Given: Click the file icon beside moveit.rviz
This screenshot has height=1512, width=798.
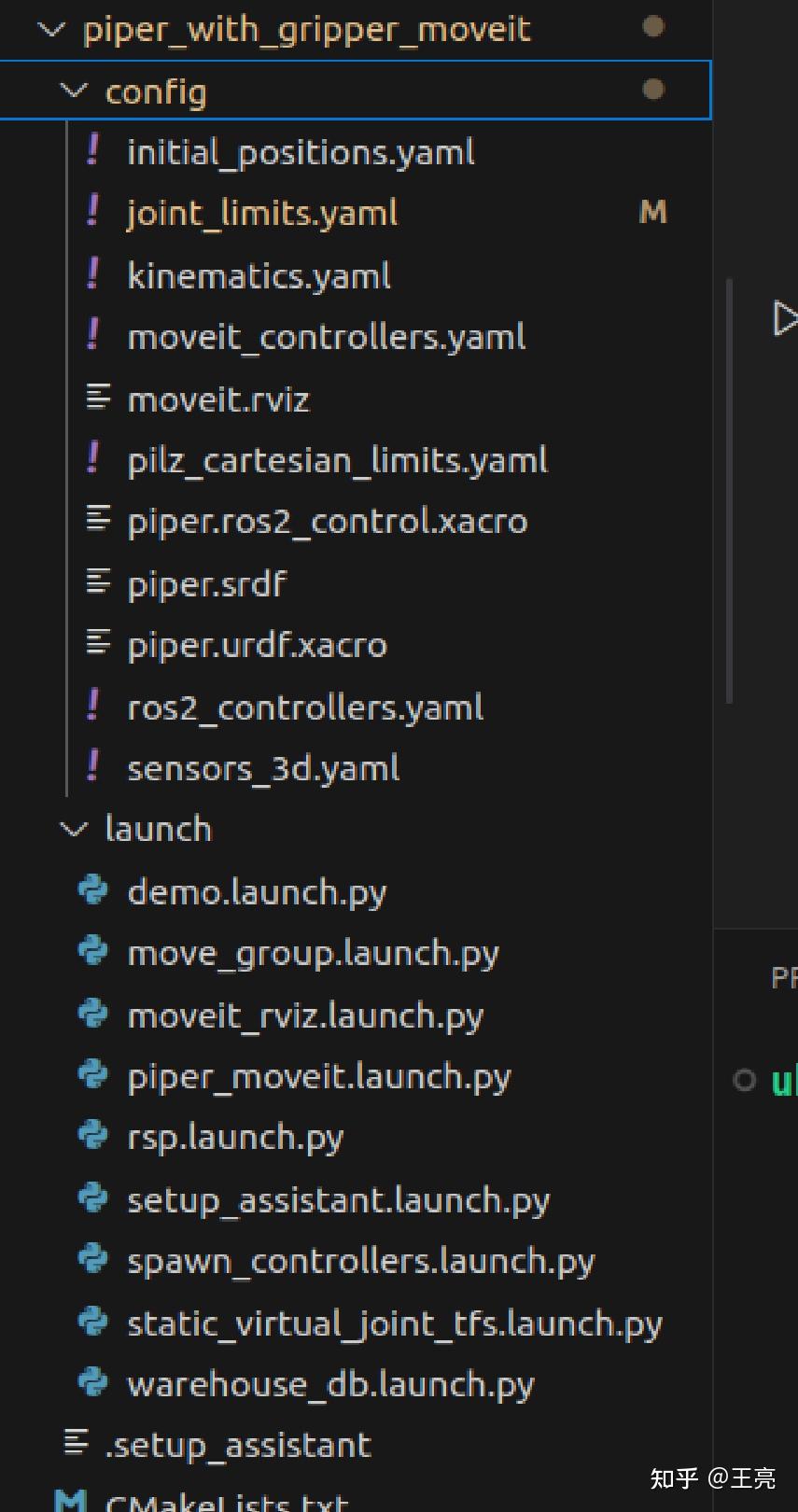Looking at the screenshot, I should pos(97,399).
